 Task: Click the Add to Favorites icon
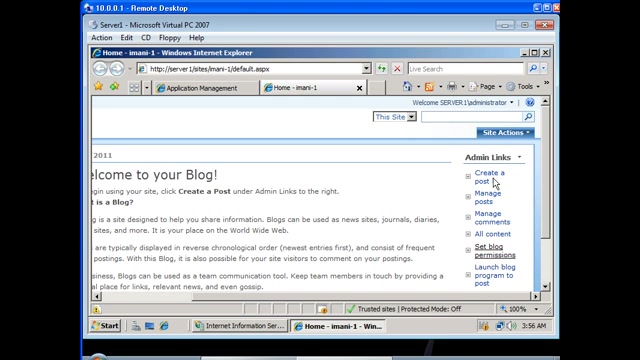click(x=114, y=87)
